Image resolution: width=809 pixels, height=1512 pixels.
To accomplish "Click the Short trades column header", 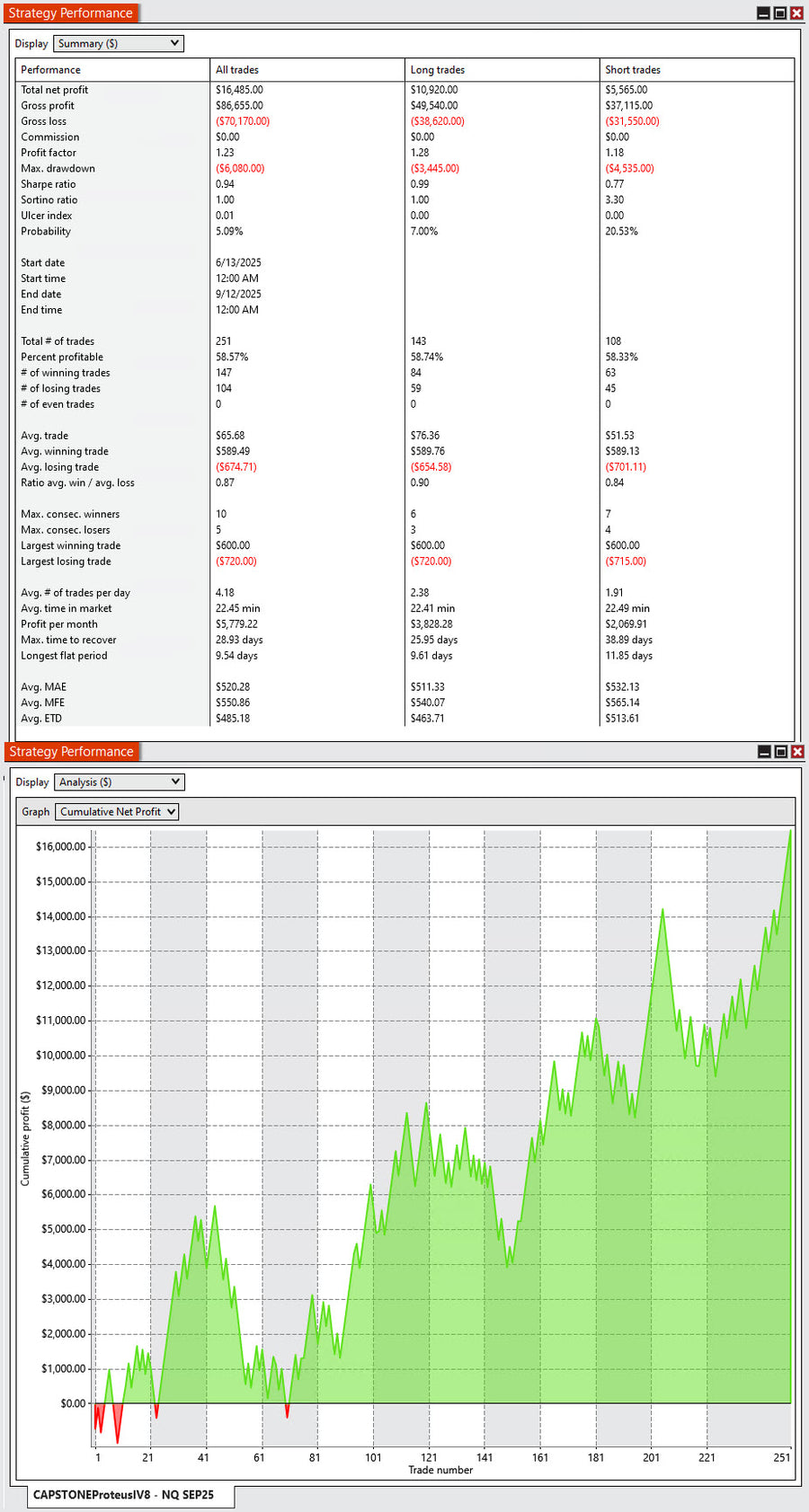I will (x=632, y=70).
